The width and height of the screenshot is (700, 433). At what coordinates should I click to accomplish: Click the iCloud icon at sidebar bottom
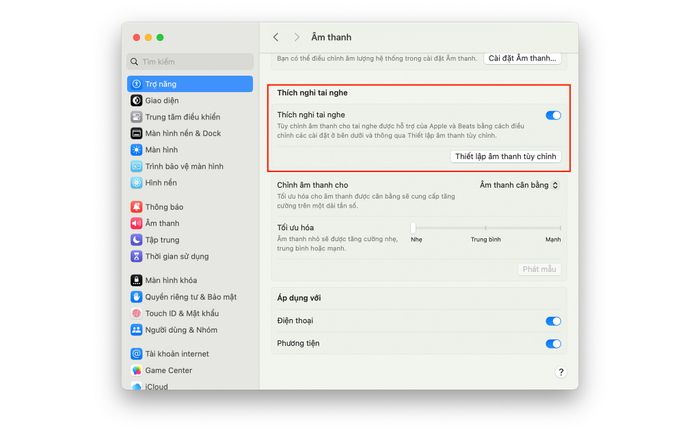coord(137,387)
